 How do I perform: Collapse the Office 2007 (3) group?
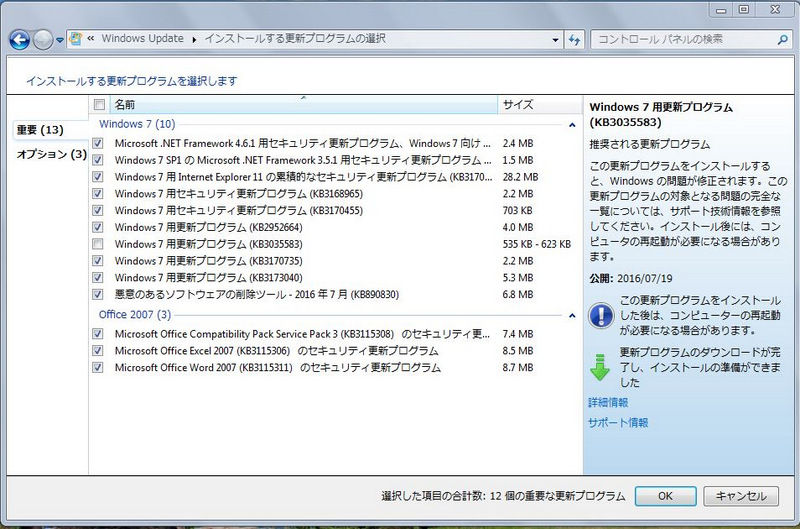[x=572, y=316]
